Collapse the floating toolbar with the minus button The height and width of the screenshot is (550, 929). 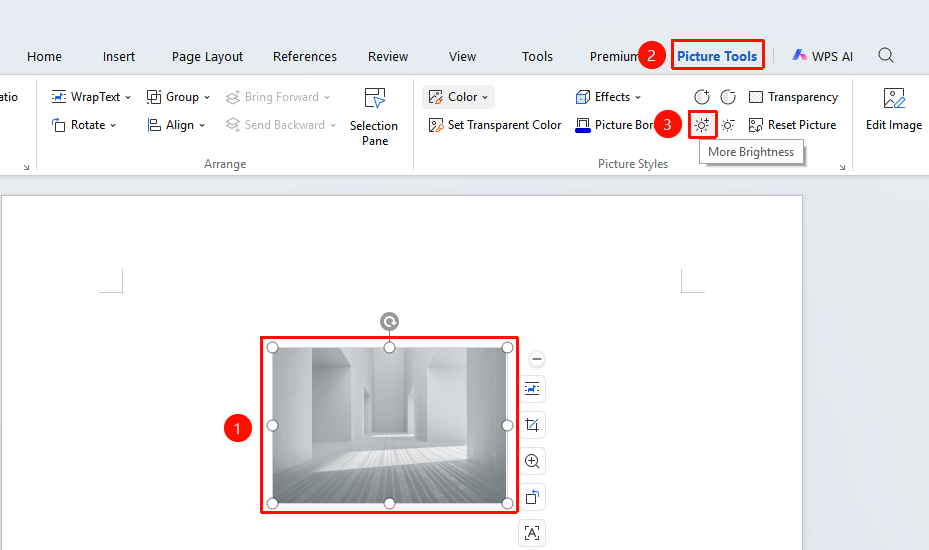pyautogui.click(x=537, y=359)
